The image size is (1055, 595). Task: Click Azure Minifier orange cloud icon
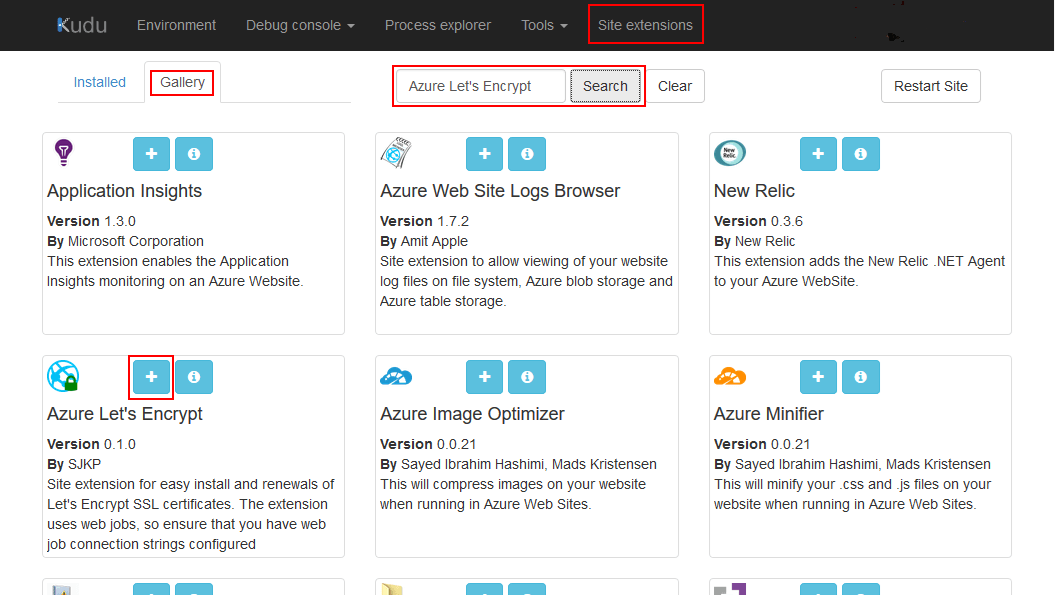click(730, 376)
